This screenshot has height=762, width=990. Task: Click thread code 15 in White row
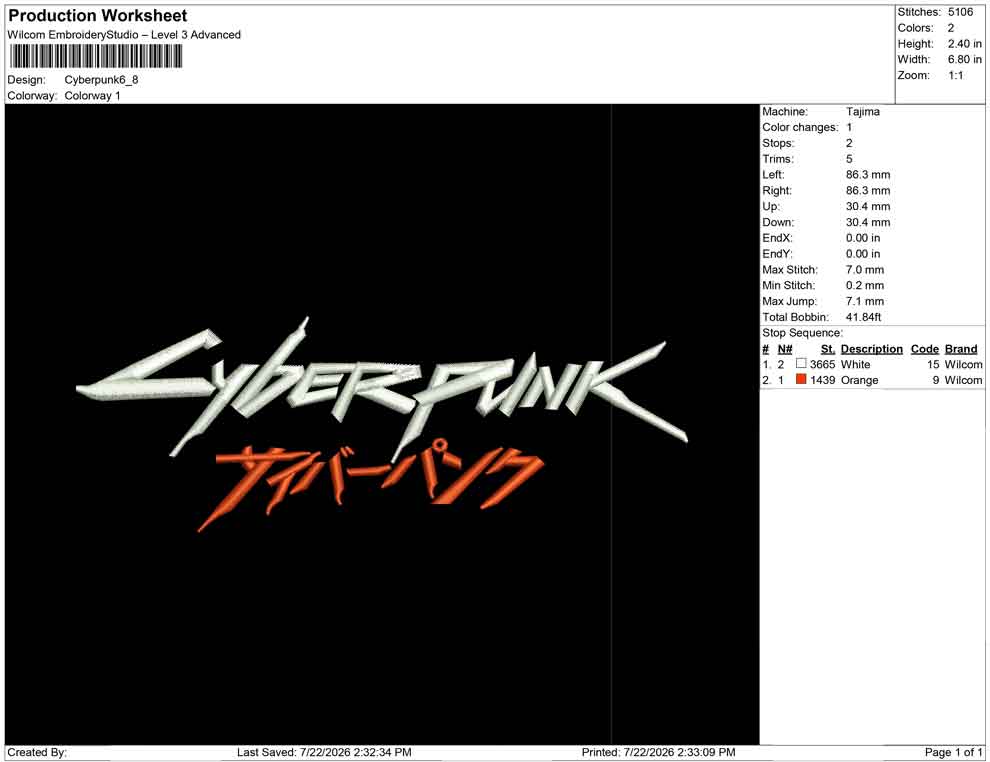click(x=933, y=364)
